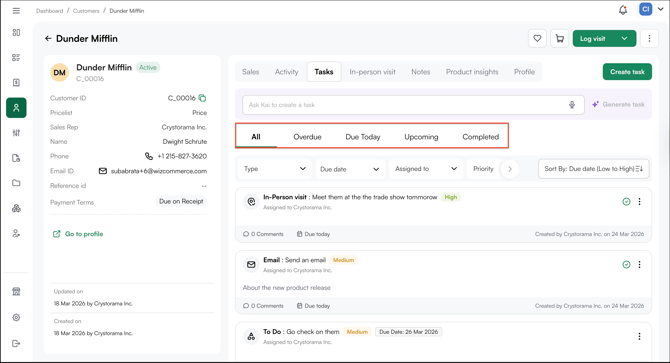Switch to the Product insights tab
The image size is (670, 363).
click(x=472, y=72)
